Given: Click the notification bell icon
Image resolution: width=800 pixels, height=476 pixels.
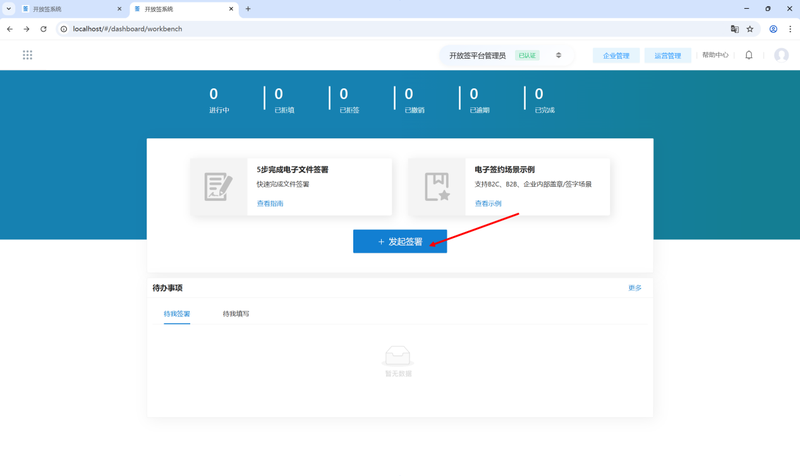Looking at the screenshot, I should pos(749,55).
